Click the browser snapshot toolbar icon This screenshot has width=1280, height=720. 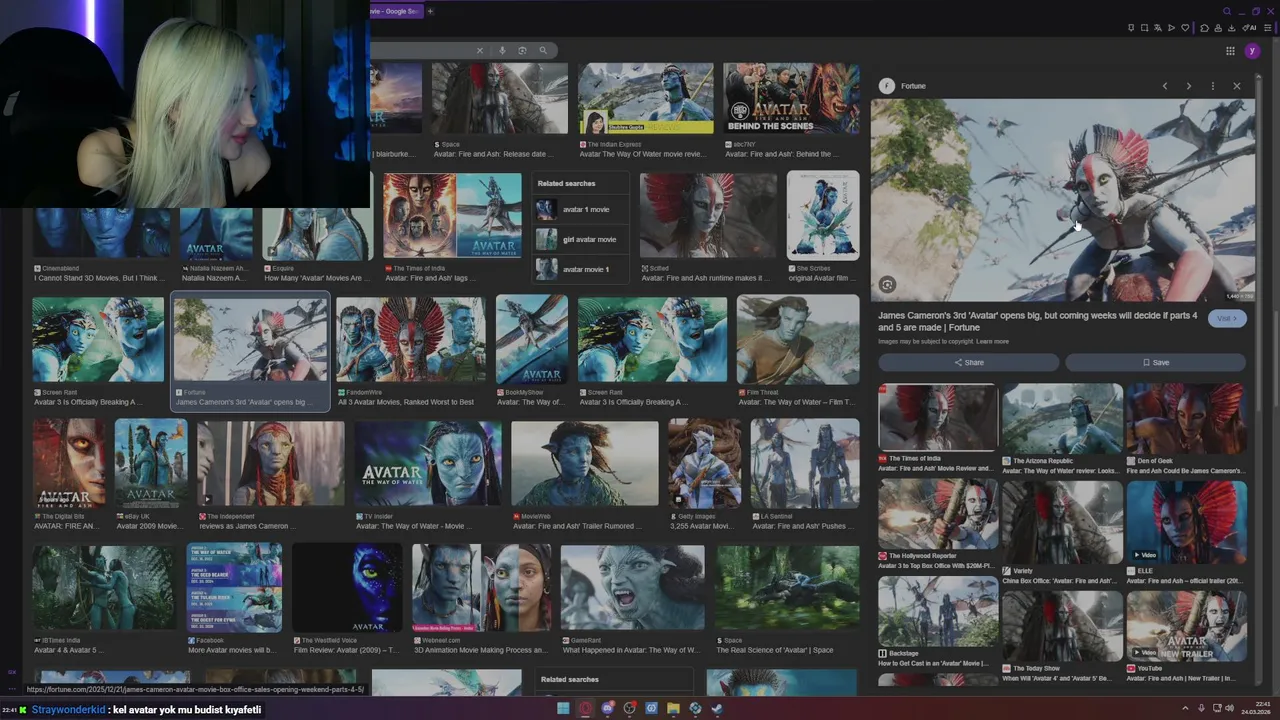pyautogui.click(x=1144, y=27)
